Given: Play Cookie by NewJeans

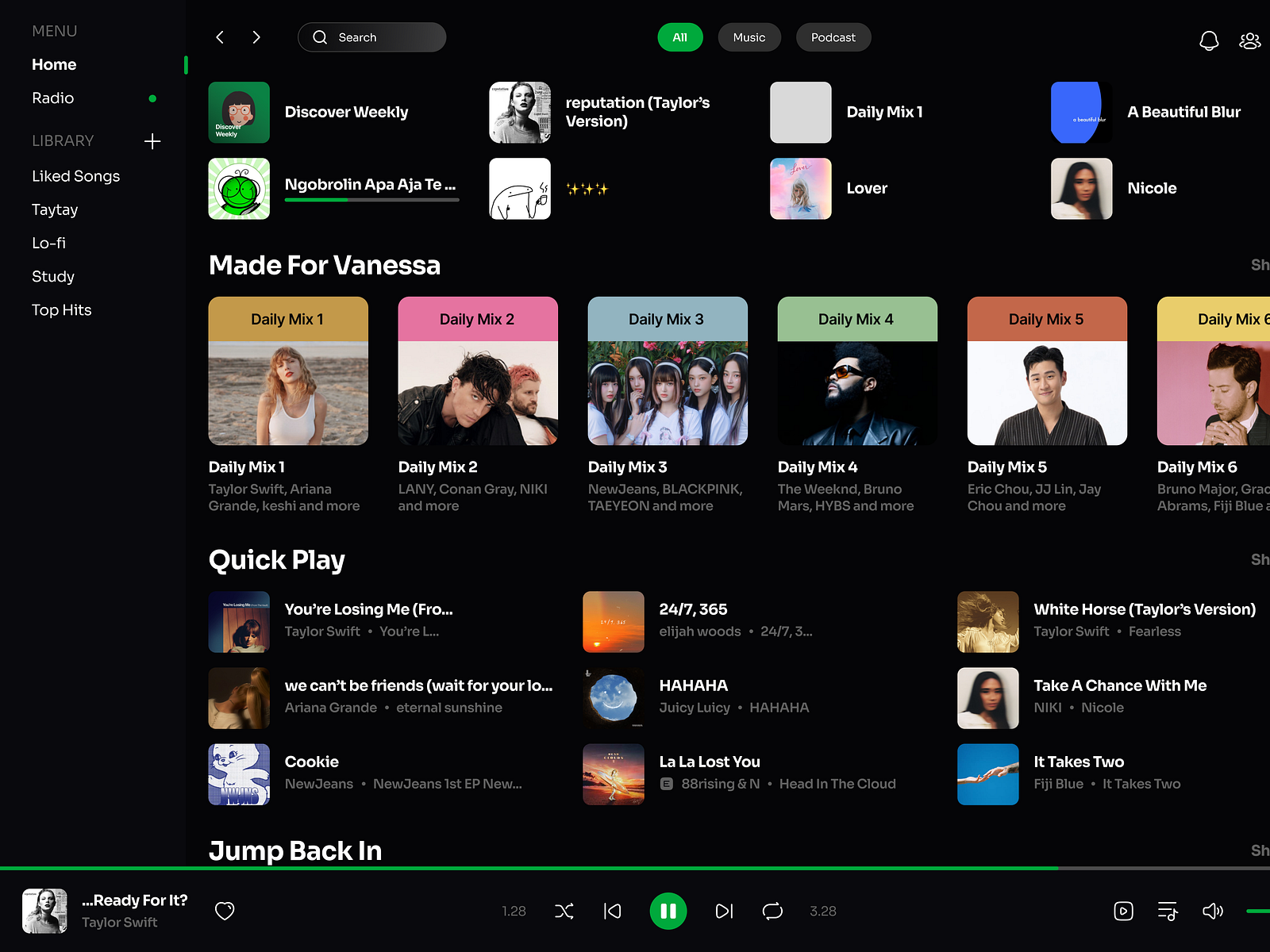Looking at the screenshot, I should [x=381, y=774].
